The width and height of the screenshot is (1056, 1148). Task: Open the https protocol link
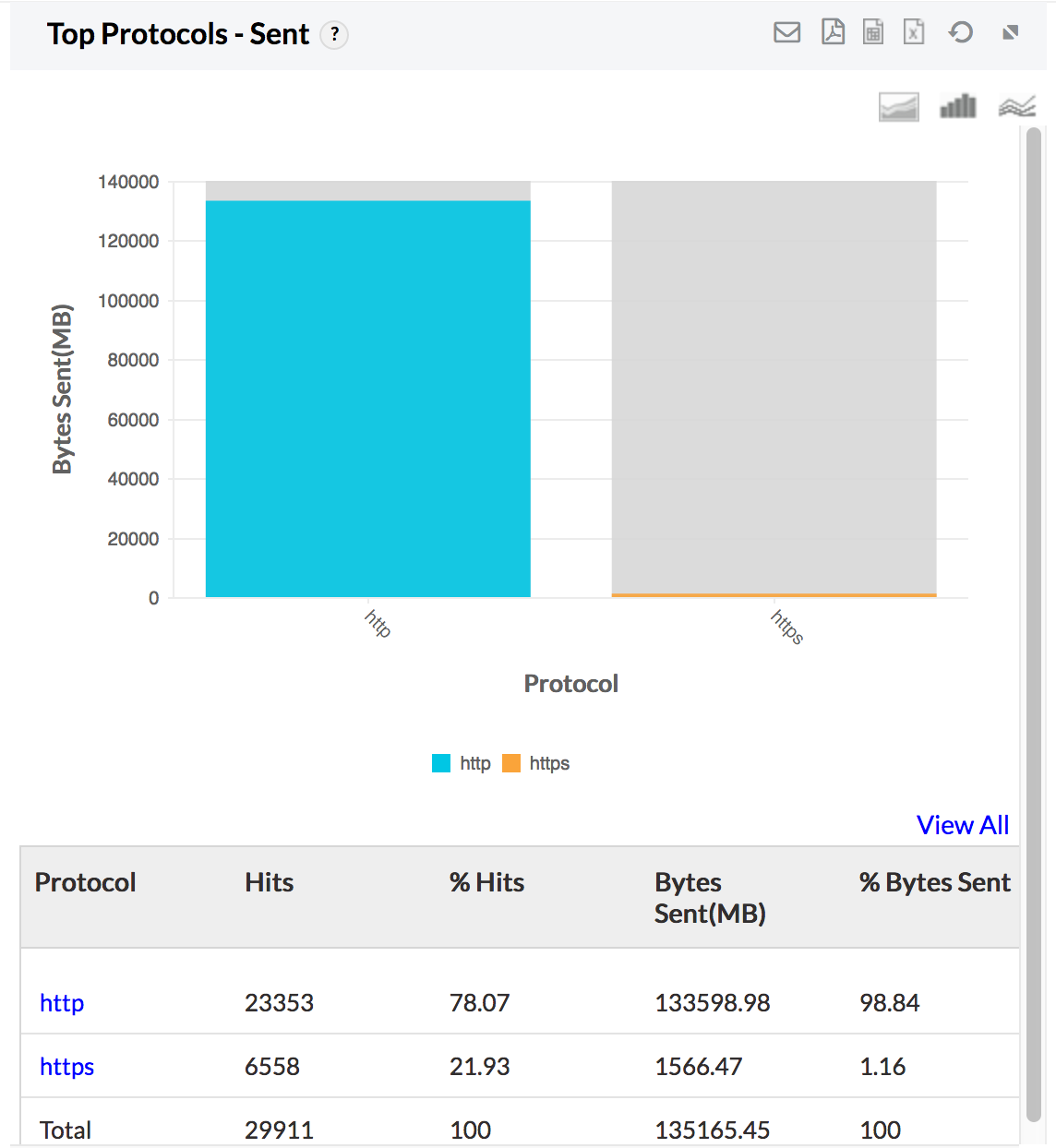pos(66,1067)
